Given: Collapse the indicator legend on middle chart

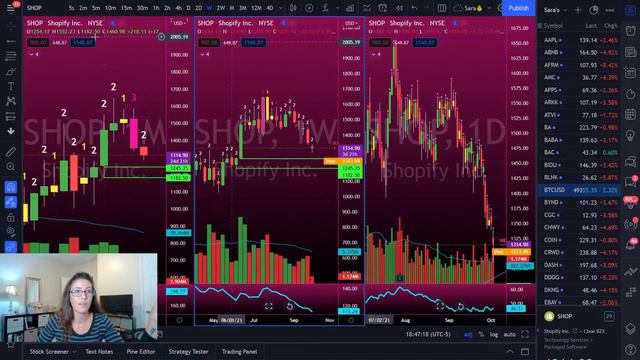Looking at the screenshot, I should click(205, 54).
